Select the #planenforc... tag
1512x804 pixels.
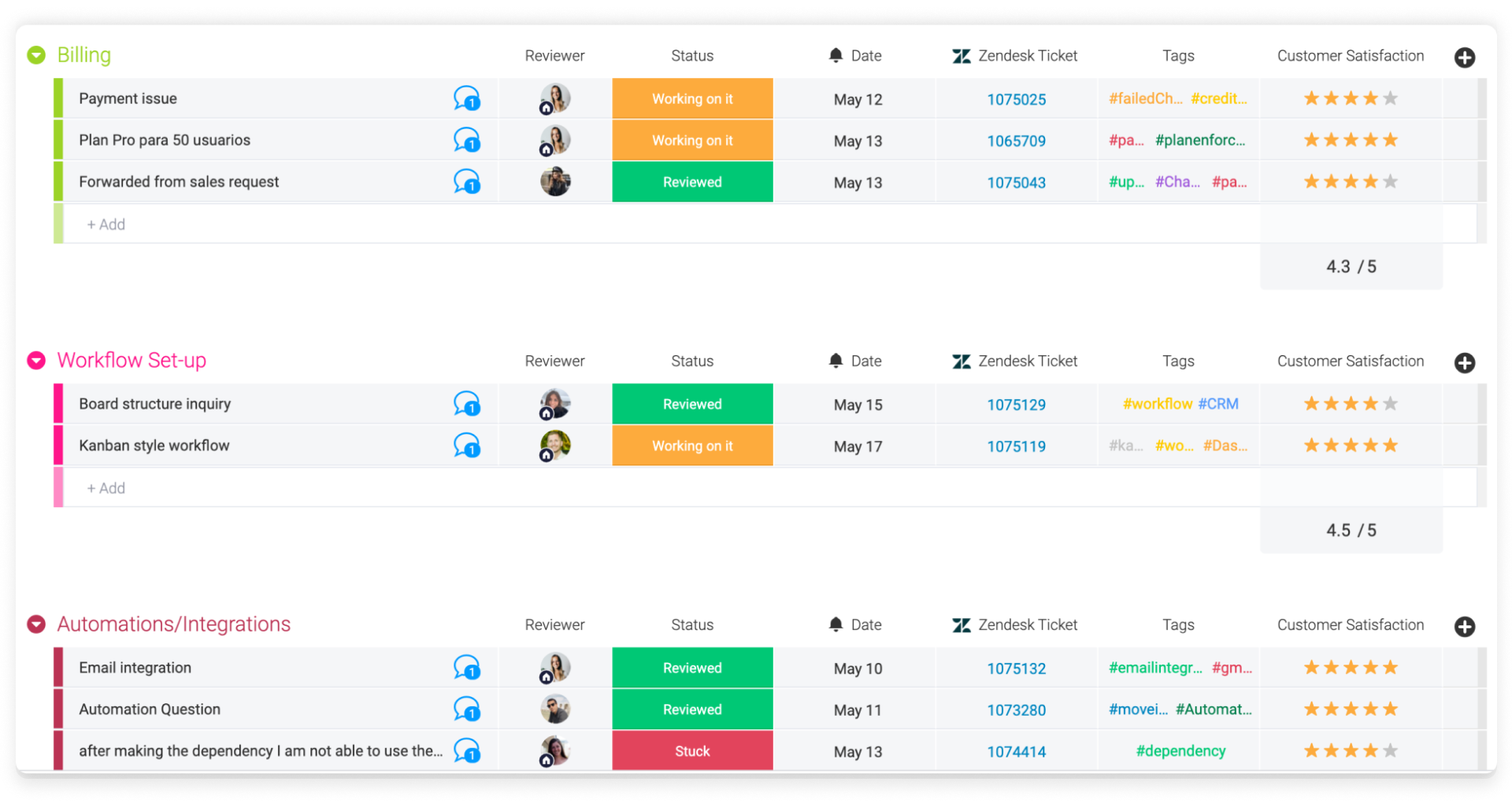pyautogui.click(x=1200, y=140)
